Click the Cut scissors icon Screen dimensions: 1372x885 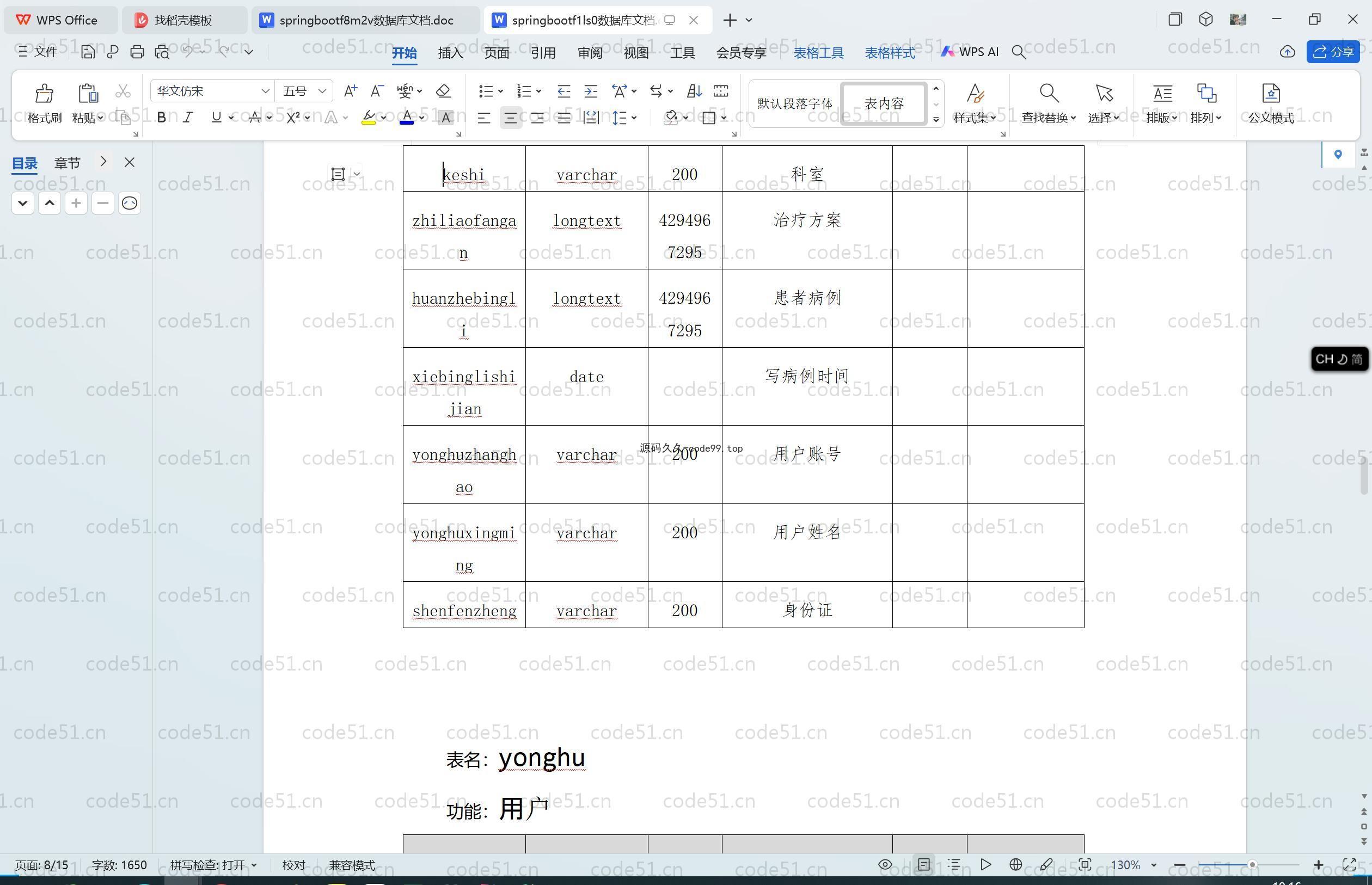click(122, 91)
